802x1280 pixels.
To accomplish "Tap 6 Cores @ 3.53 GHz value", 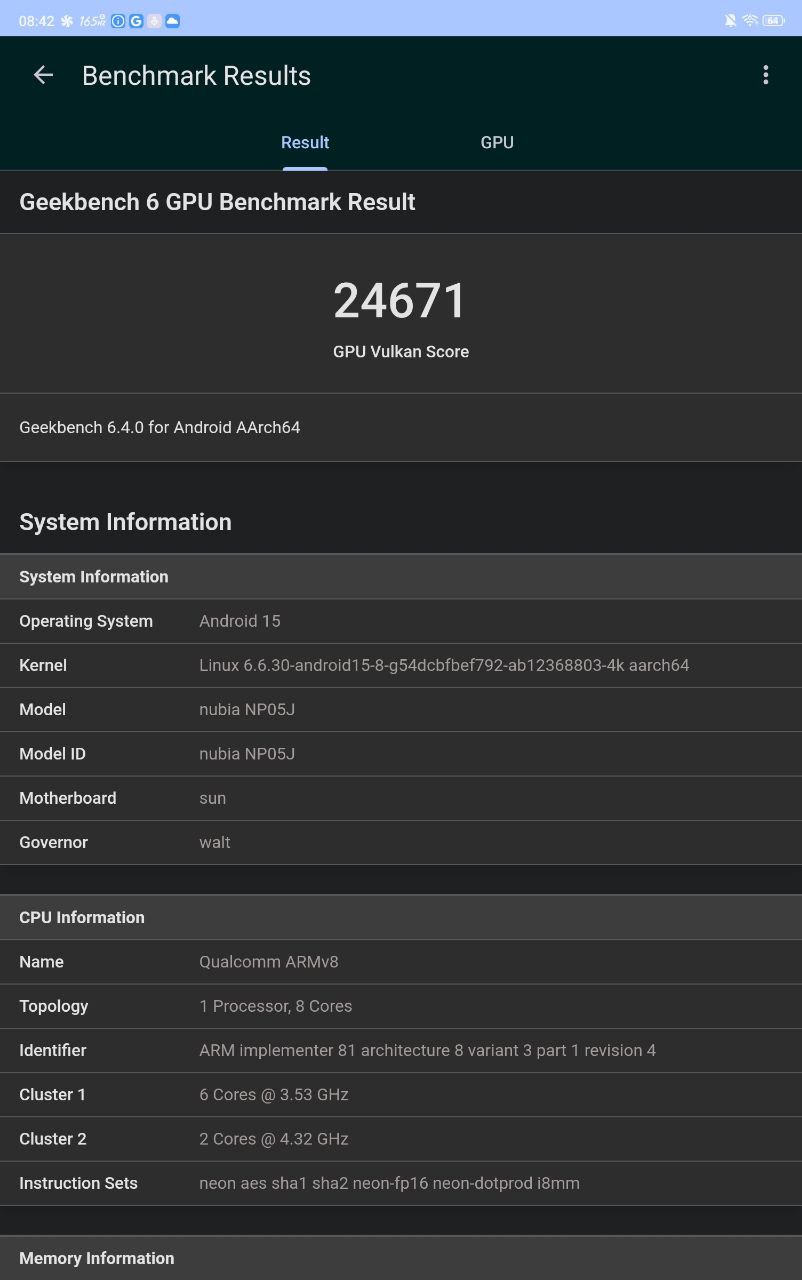I will (x=274, y=1094).
